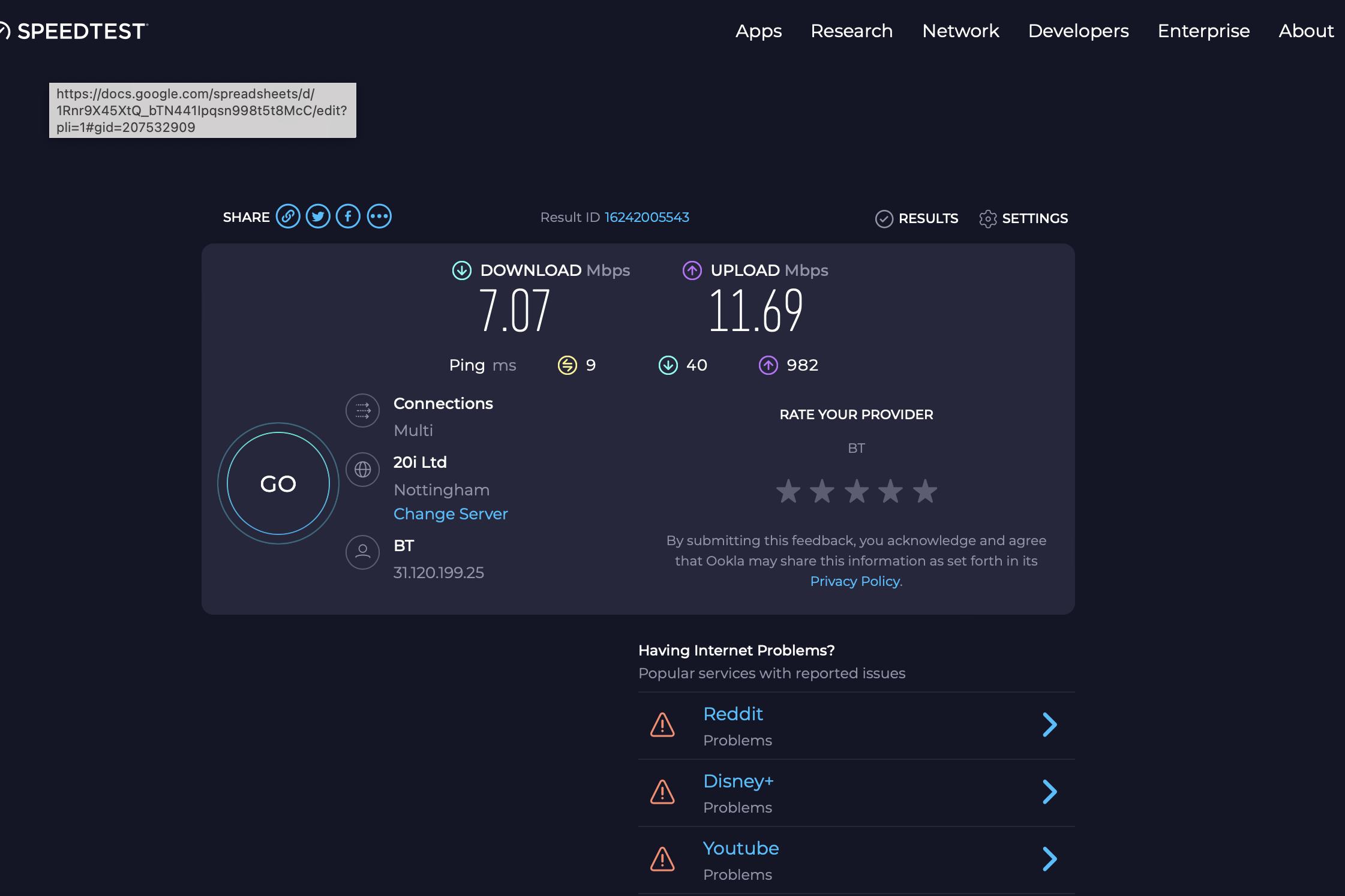Image resolution: width=1345 pixels, height=896 pixels.
Task: Open more share options ellipsis icon
Action: 379,217
